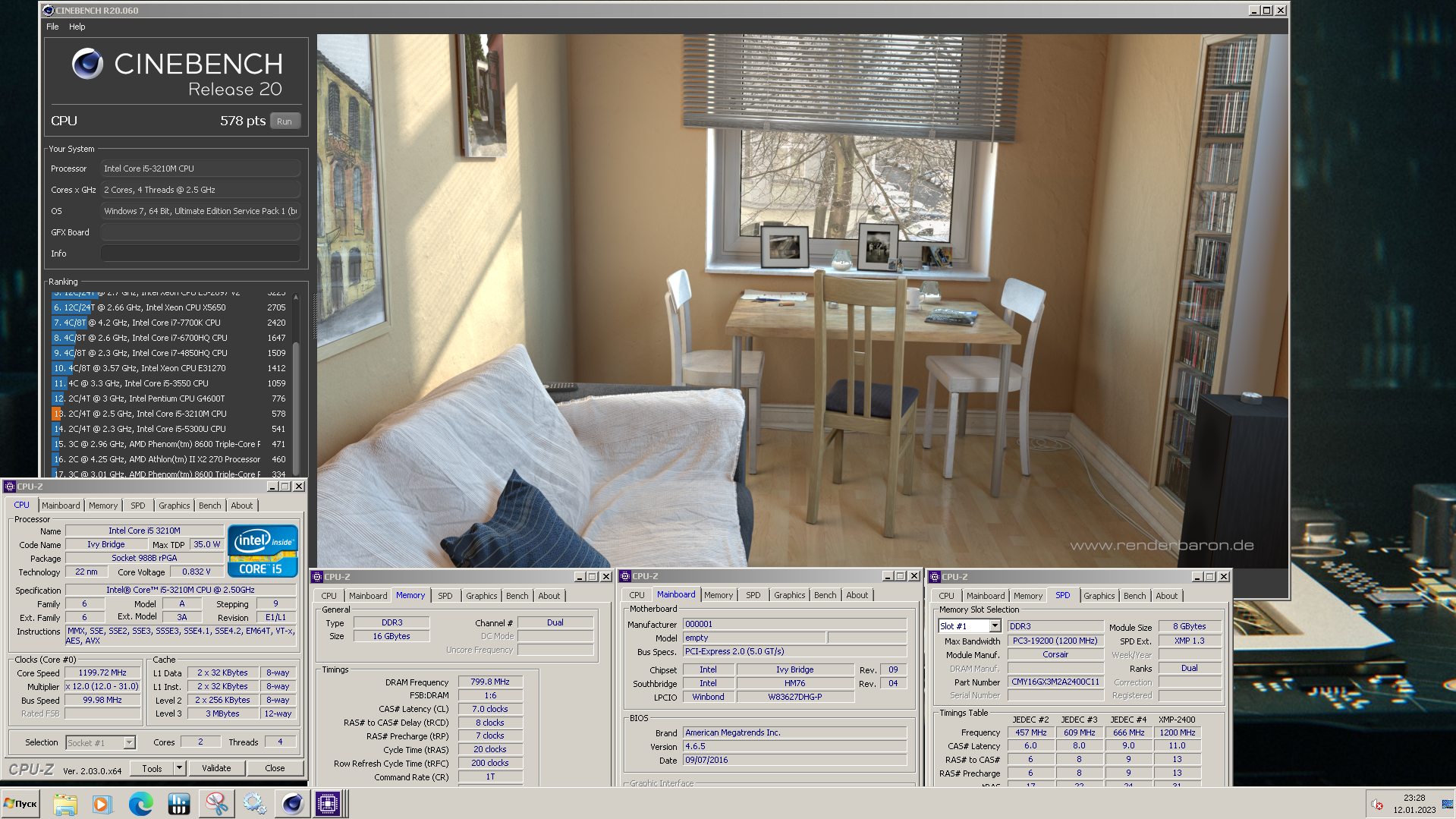Click the rendered room image preview
The image size is (1456, 819).
pyautogui.click(x=802, y=301)
